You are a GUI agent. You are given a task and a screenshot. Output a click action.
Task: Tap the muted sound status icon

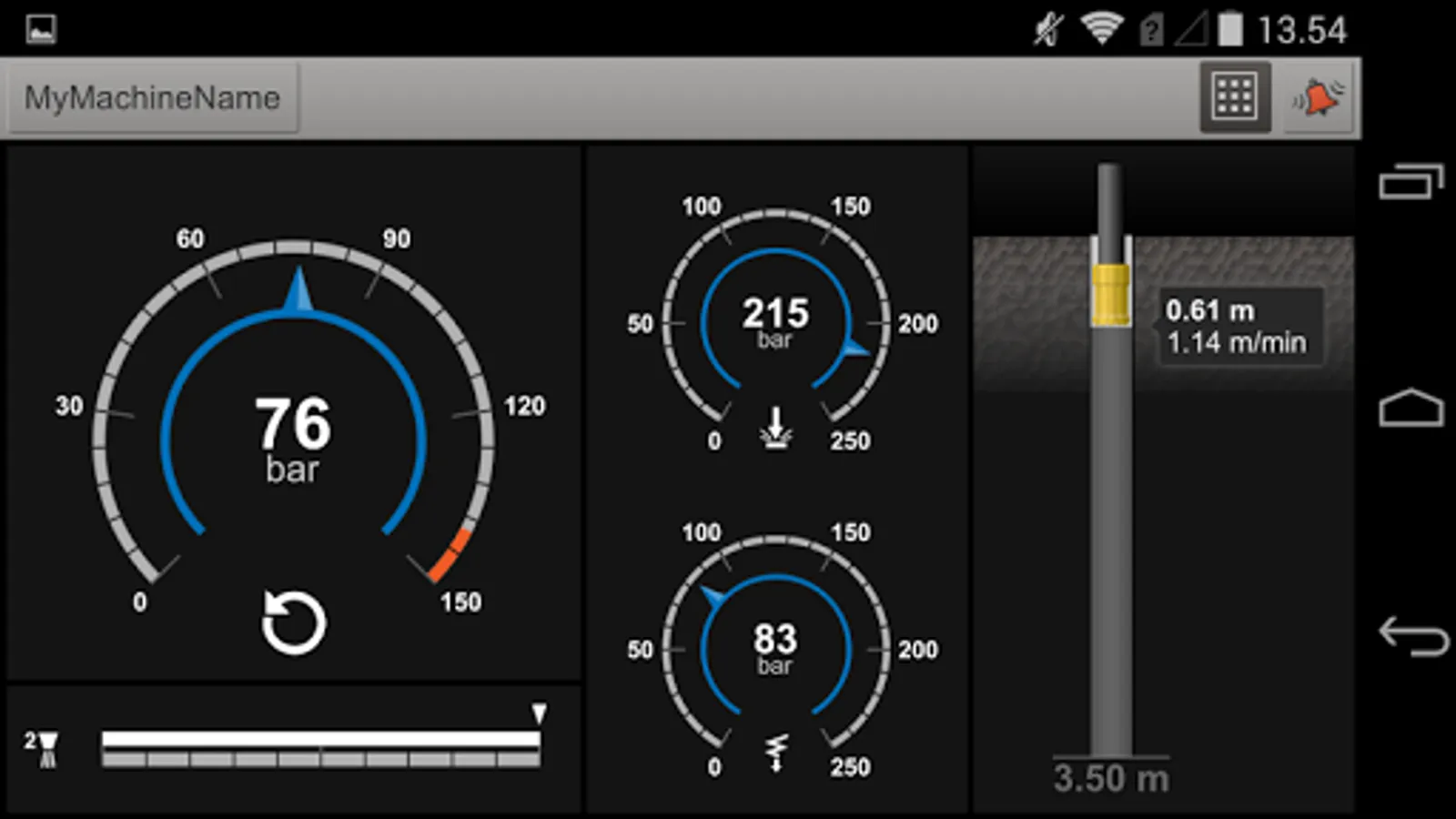point(1048,29)
